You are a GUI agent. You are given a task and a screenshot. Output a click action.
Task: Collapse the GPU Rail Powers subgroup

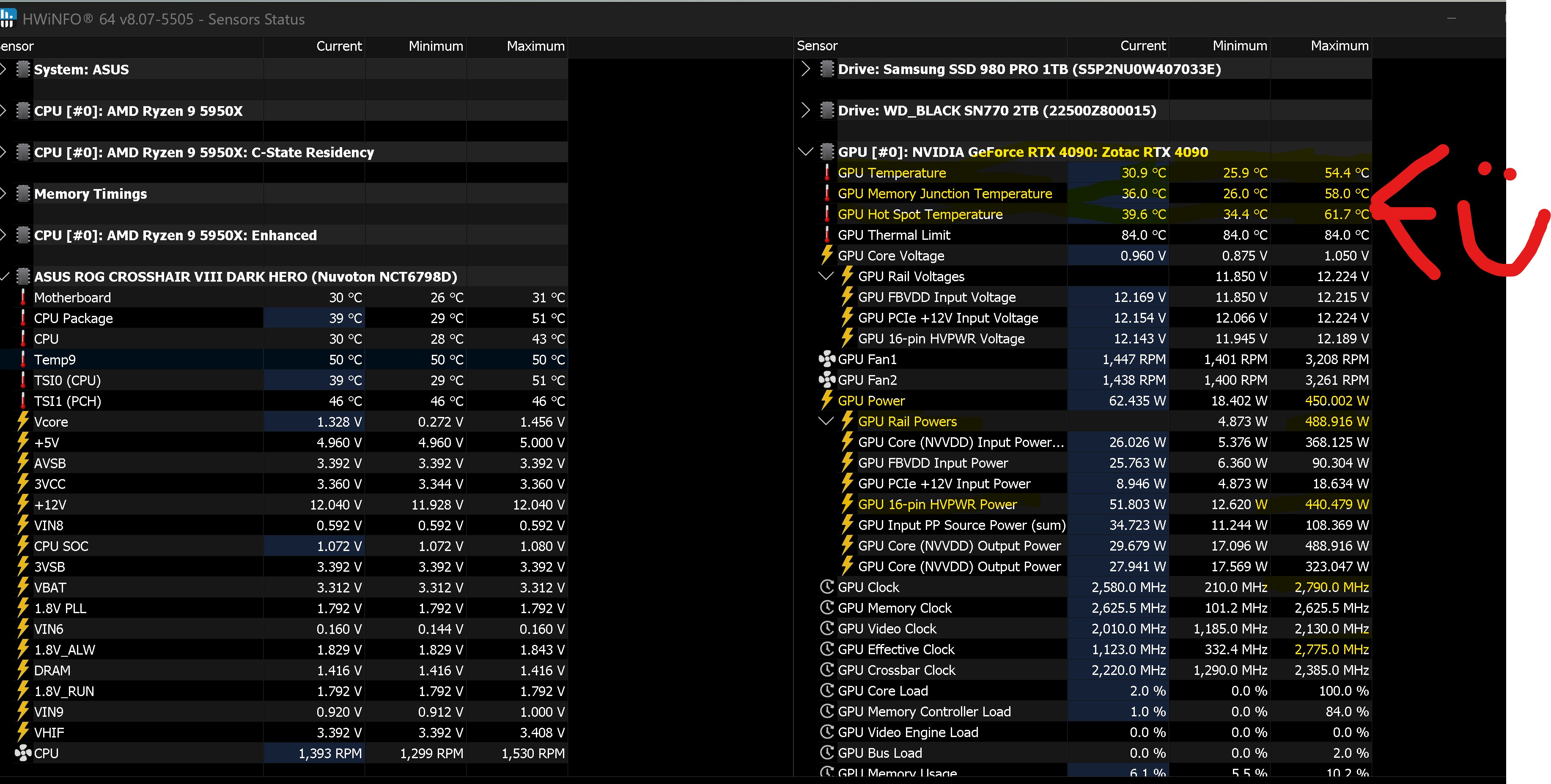[x=826, y=422]
